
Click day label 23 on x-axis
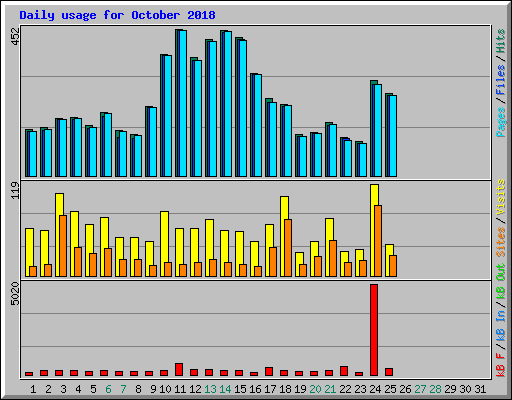point(360,389)
